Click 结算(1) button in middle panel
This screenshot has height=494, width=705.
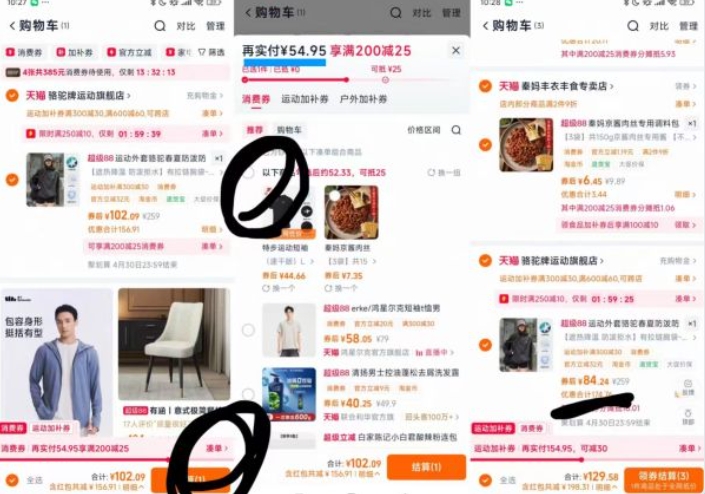(x=426, y=467)
